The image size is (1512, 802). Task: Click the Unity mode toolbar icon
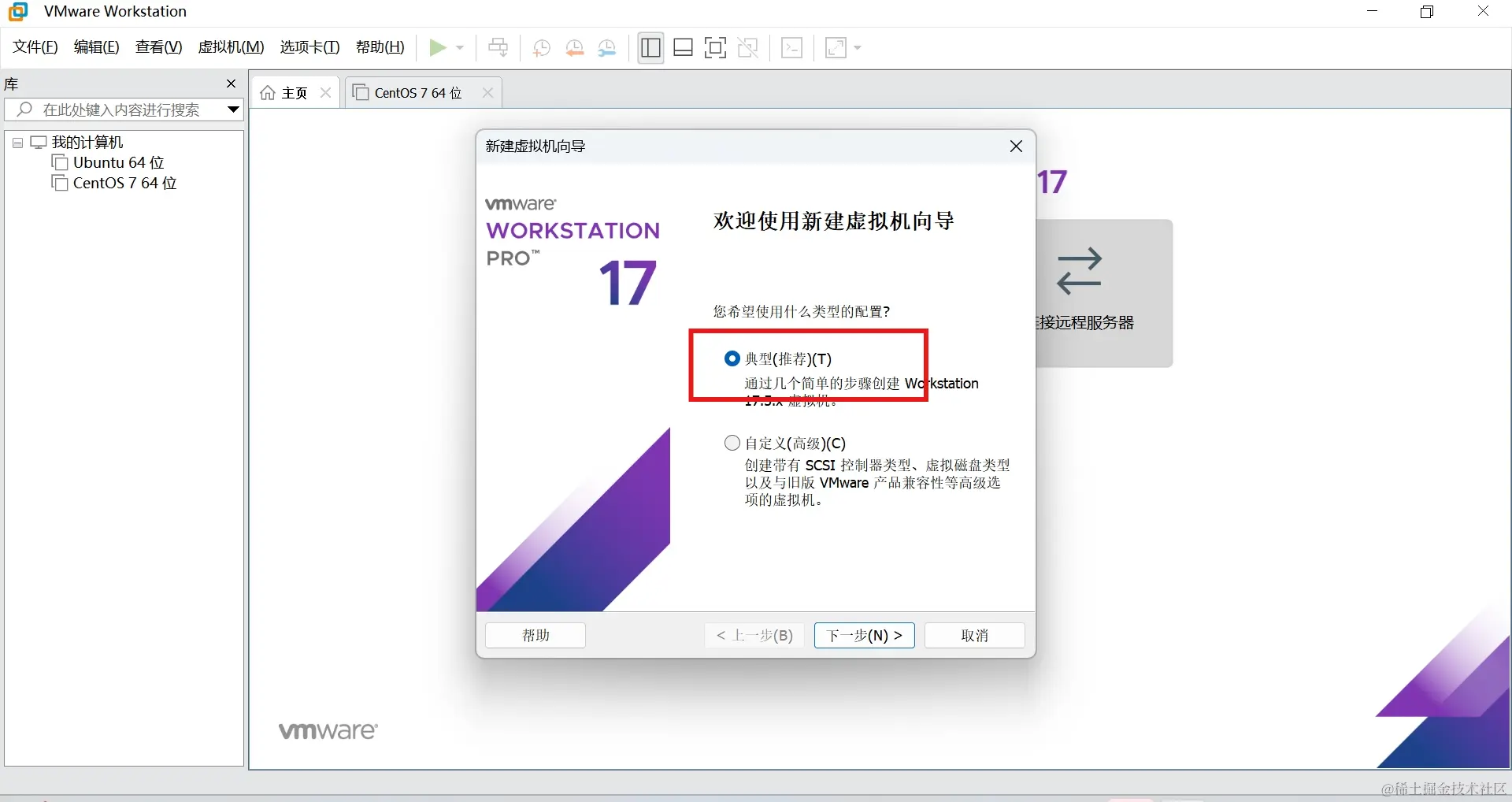[x=748, y=48]
